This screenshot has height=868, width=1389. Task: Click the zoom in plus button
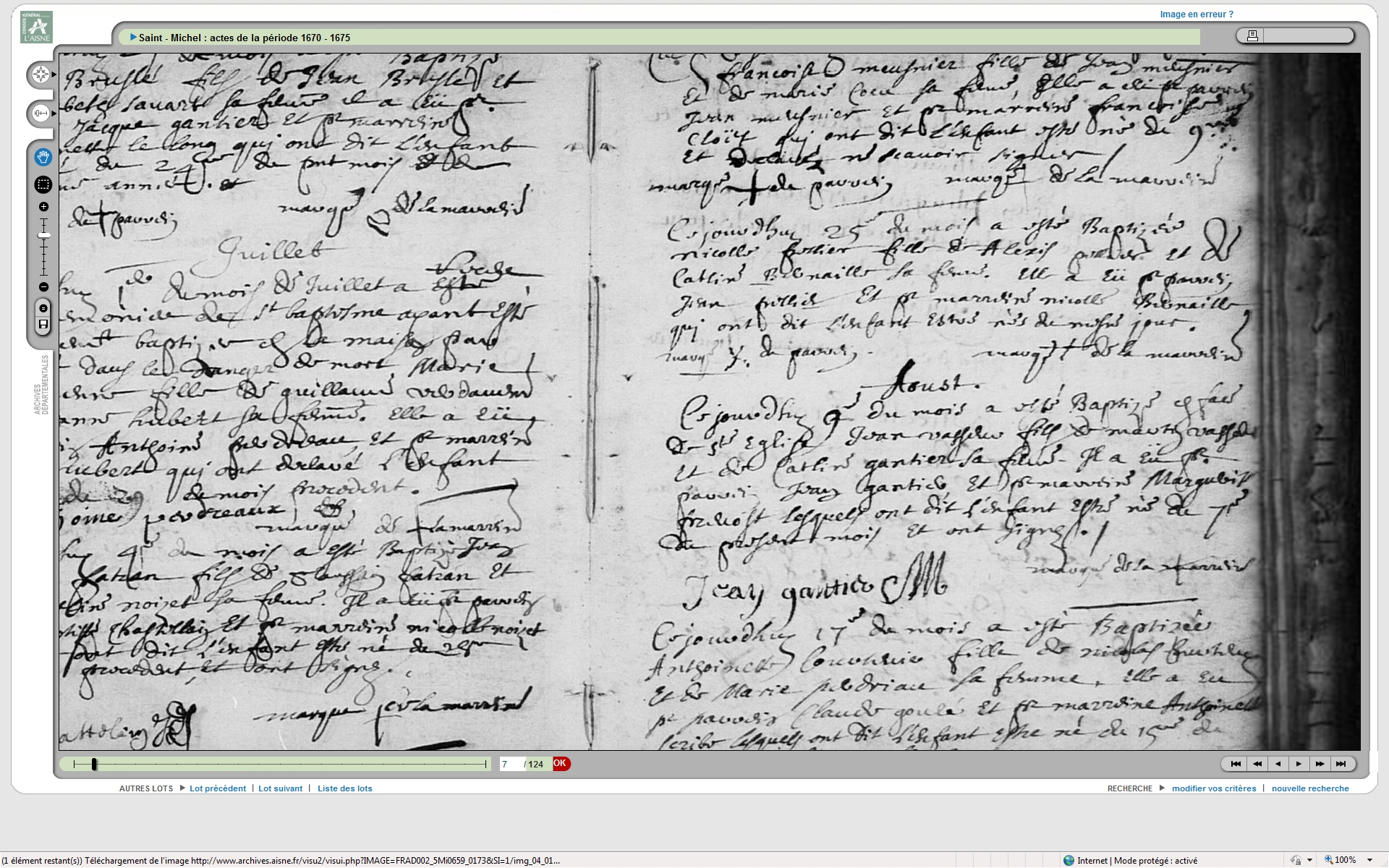click(43, 207)
